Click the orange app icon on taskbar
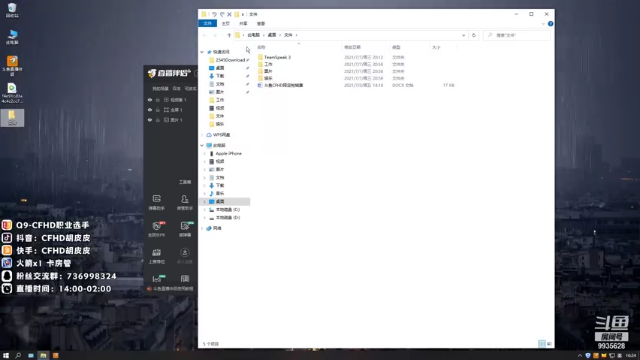640x360 pixels. [56, 356]
